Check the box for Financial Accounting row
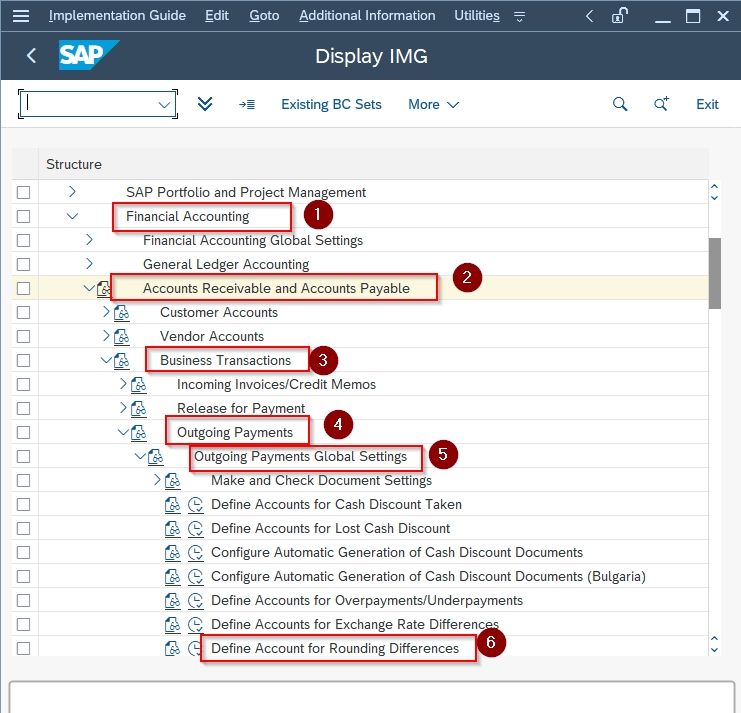This screenshot has width=741, height=713. (x=23, y=216)
